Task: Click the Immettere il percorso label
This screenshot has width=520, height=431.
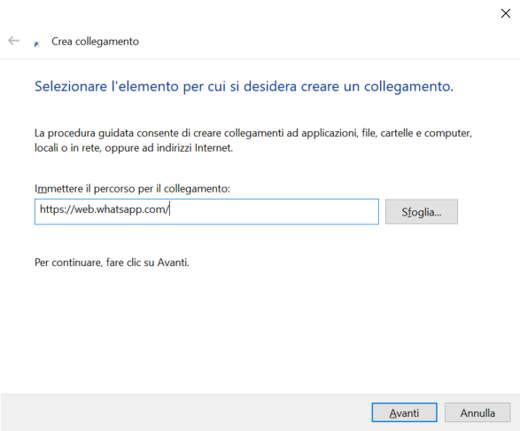Action: [132, 189]
